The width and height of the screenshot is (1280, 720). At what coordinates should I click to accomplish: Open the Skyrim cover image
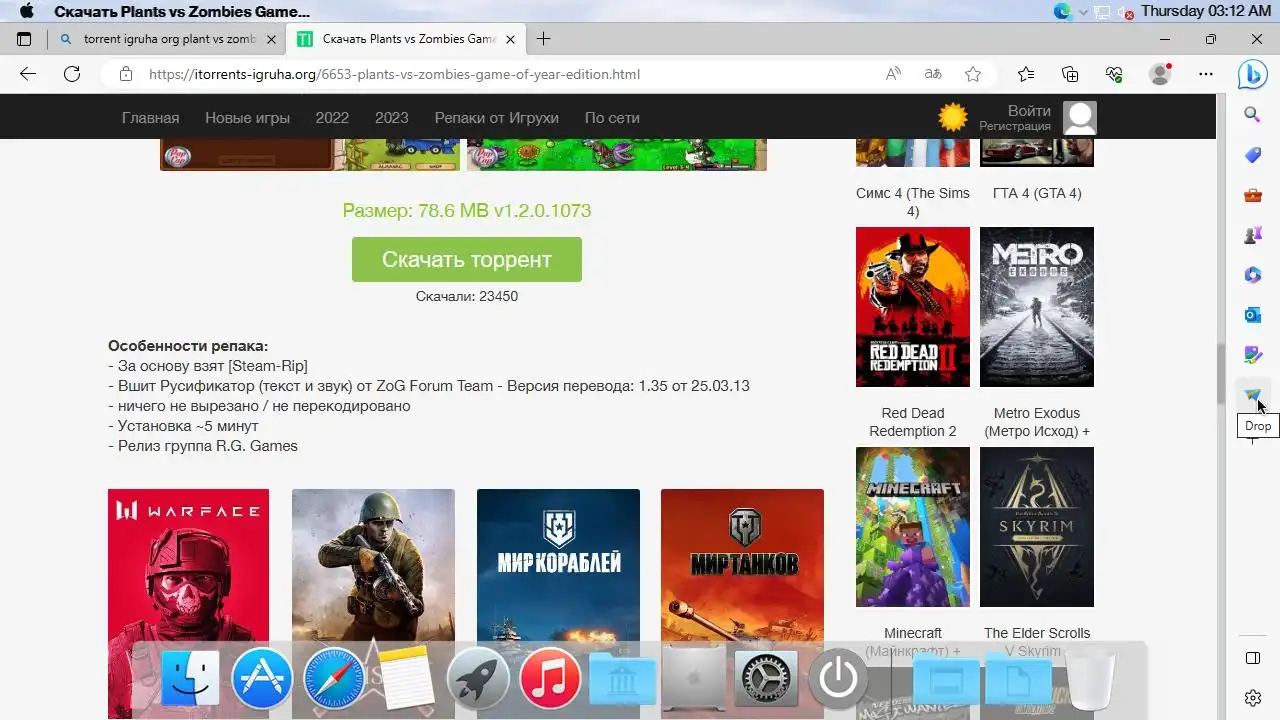(x=1037, y=527)
